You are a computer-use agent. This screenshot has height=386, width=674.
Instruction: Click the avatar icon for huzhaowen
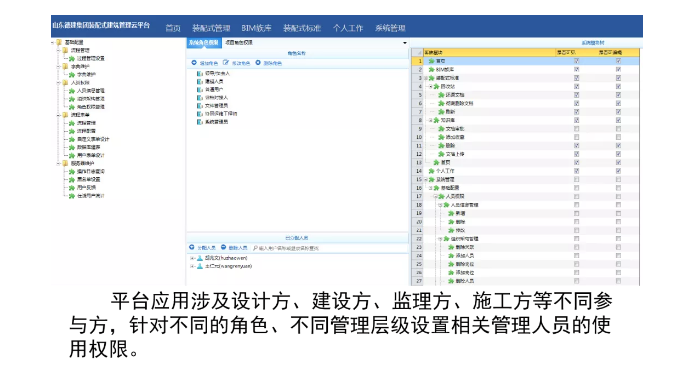[200, 258]
